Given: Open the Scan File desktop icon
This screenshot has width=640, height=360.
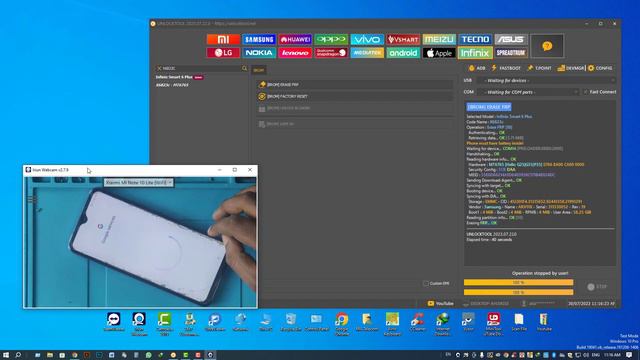Looking at the screenshot, I should 519,322.
